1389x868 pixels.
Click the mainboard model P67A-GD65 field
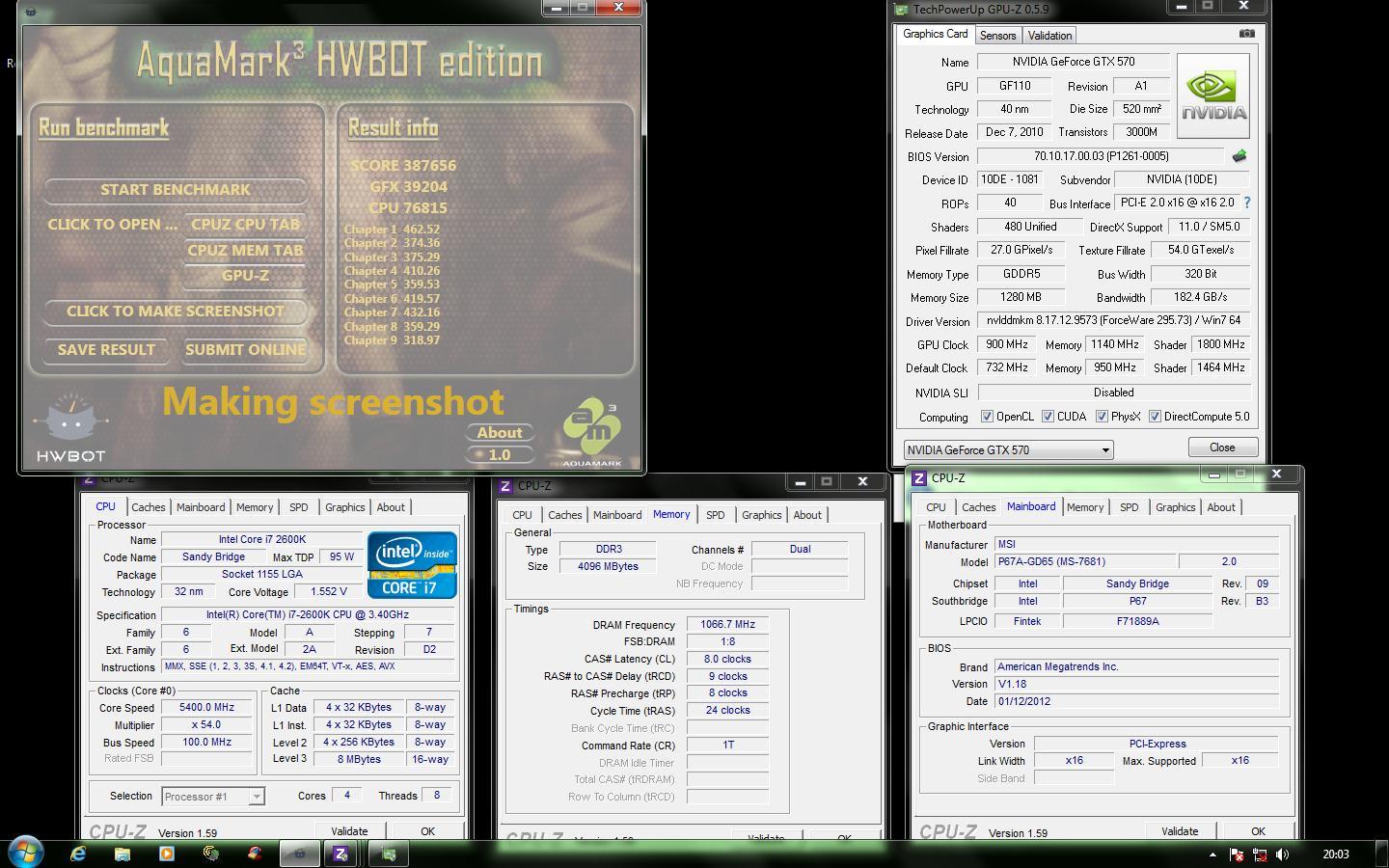point(1085,562)
